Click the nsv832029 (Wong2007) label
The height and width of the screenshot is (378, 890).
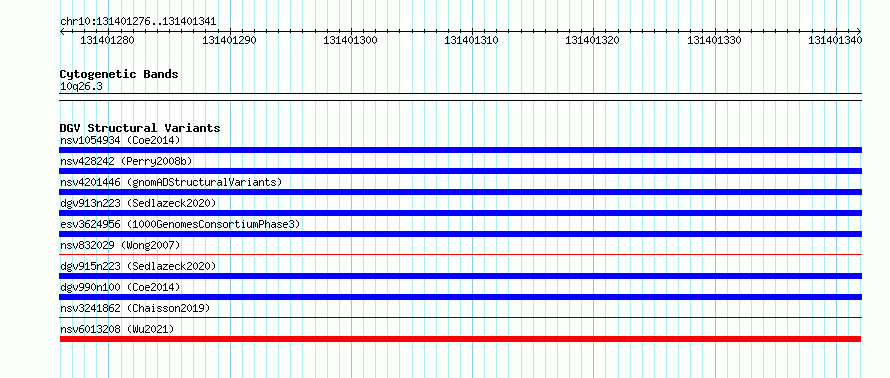pyautogui.click(x=120, y=245)
